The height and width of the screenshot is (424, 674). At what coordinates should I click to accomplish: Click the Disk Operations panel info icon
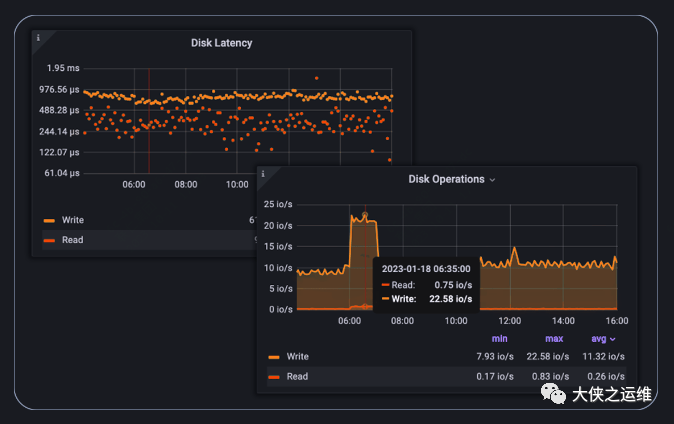coord(263,174)
